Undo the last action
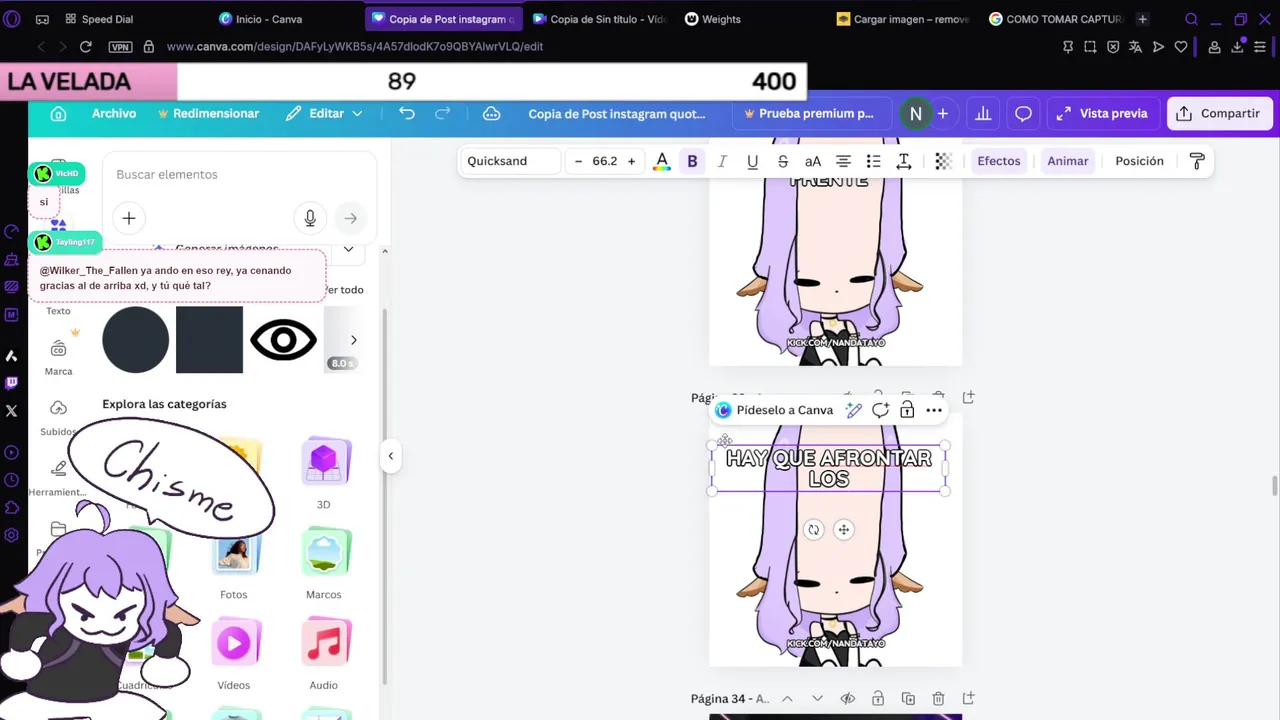This screenshot has height=720, width=1280. coord(406,114)
